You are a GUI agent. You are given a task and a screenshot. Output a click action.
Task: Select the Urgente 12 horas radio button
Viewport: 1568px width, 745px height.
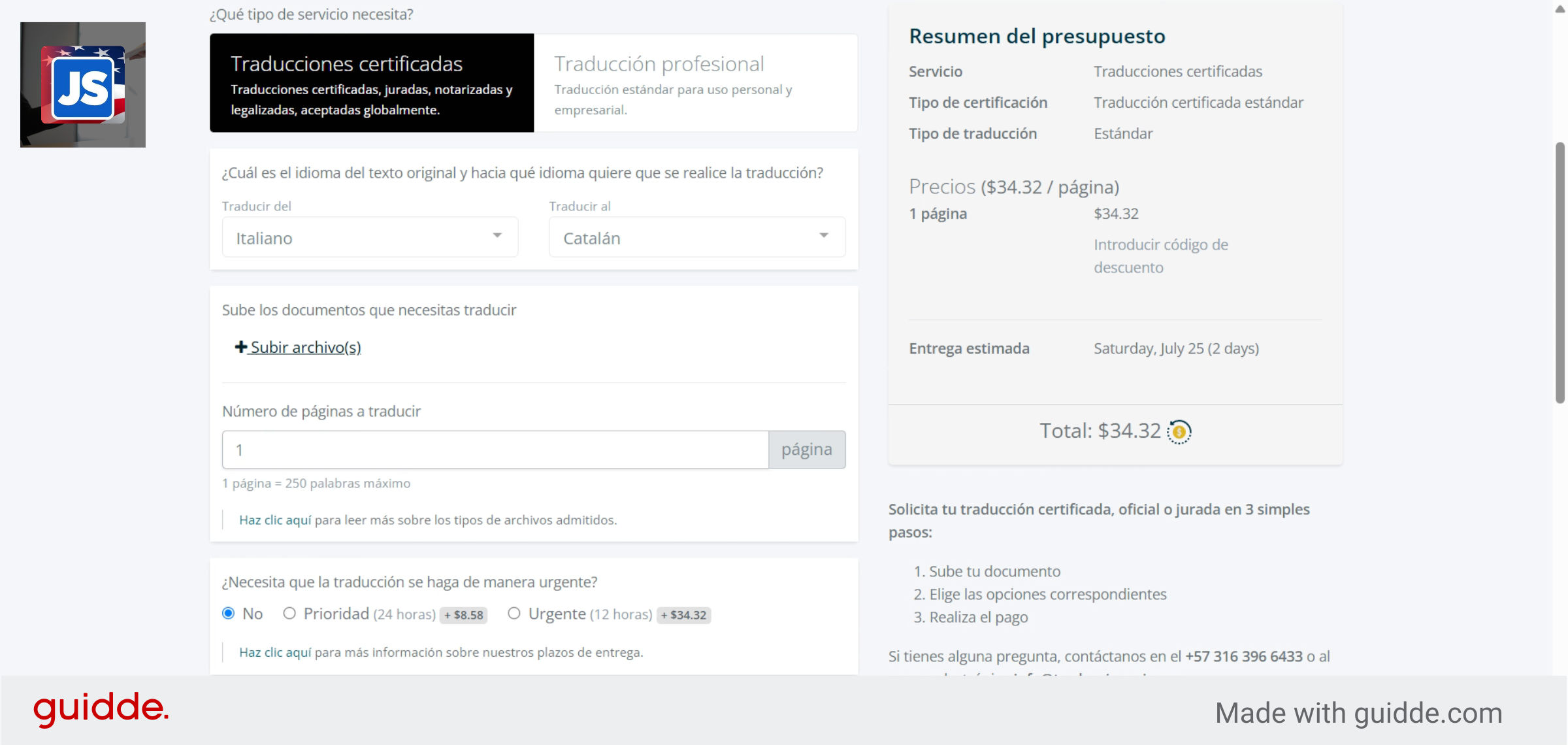click(x=514, y=613)
